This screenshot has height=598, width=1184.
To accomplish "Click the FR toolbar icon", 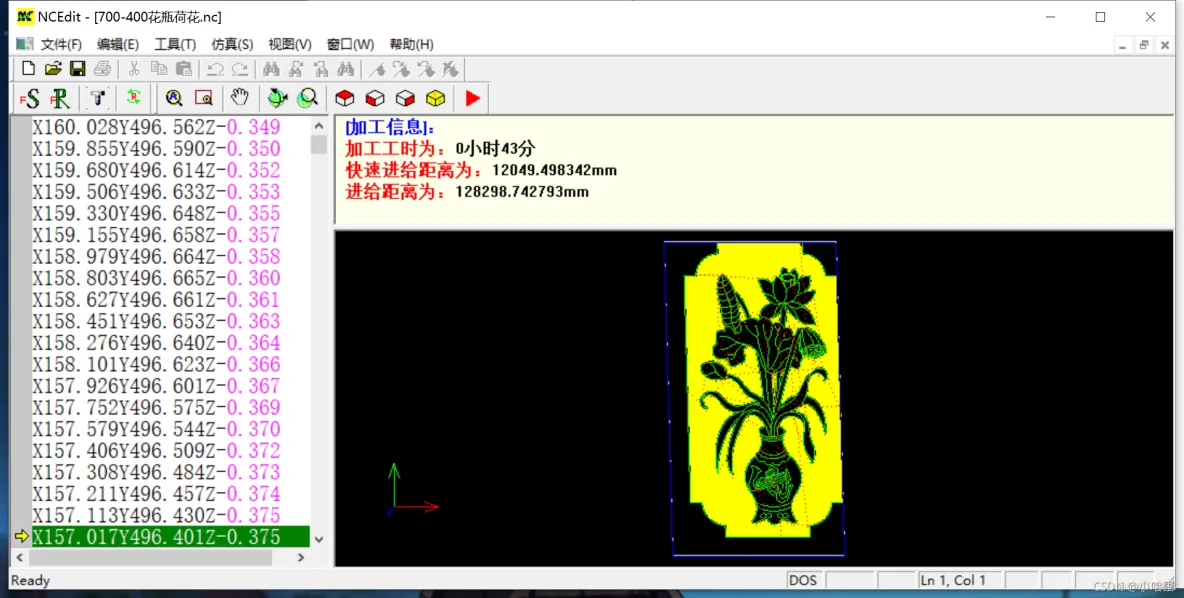I will (x=60, y=98).
